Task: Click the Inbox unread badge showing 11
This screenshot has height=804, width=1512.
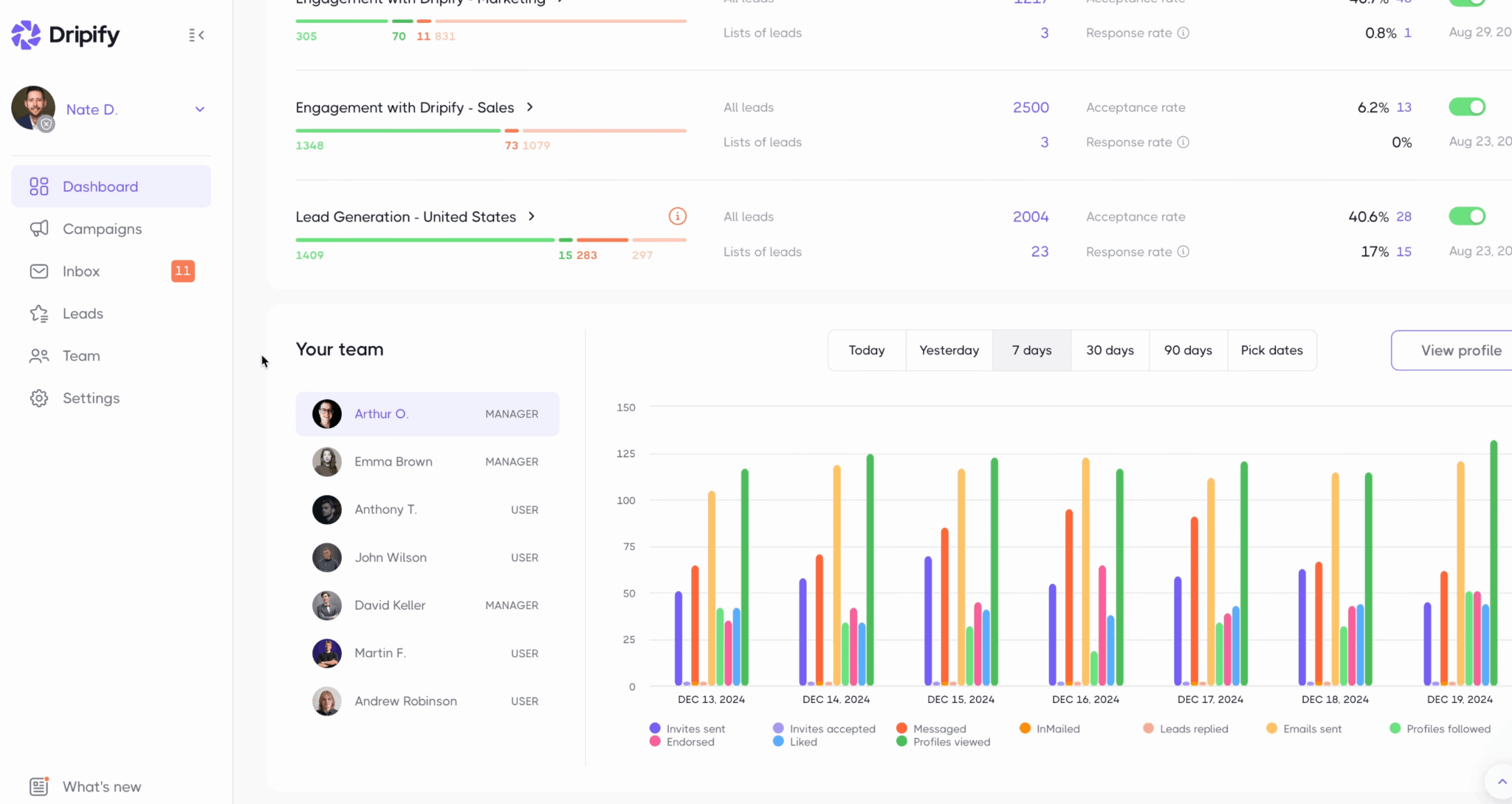Action: coord(183,271)
